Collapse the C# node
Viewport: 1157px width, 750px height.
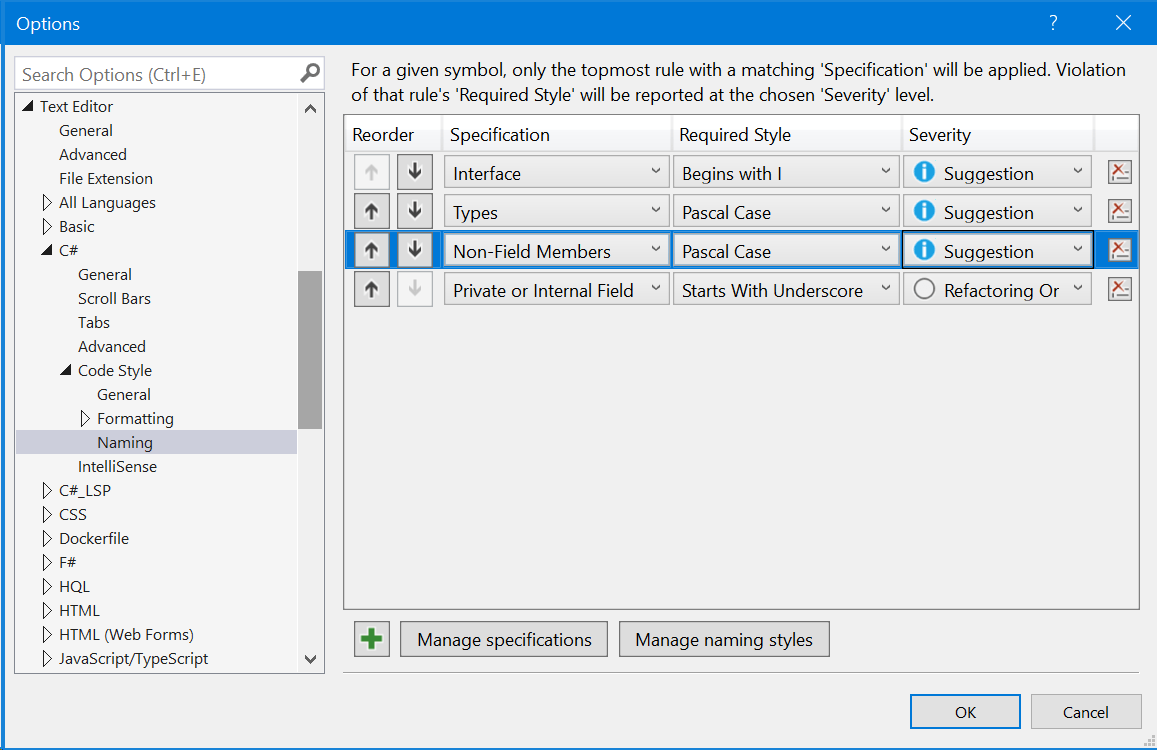(47, 250)
